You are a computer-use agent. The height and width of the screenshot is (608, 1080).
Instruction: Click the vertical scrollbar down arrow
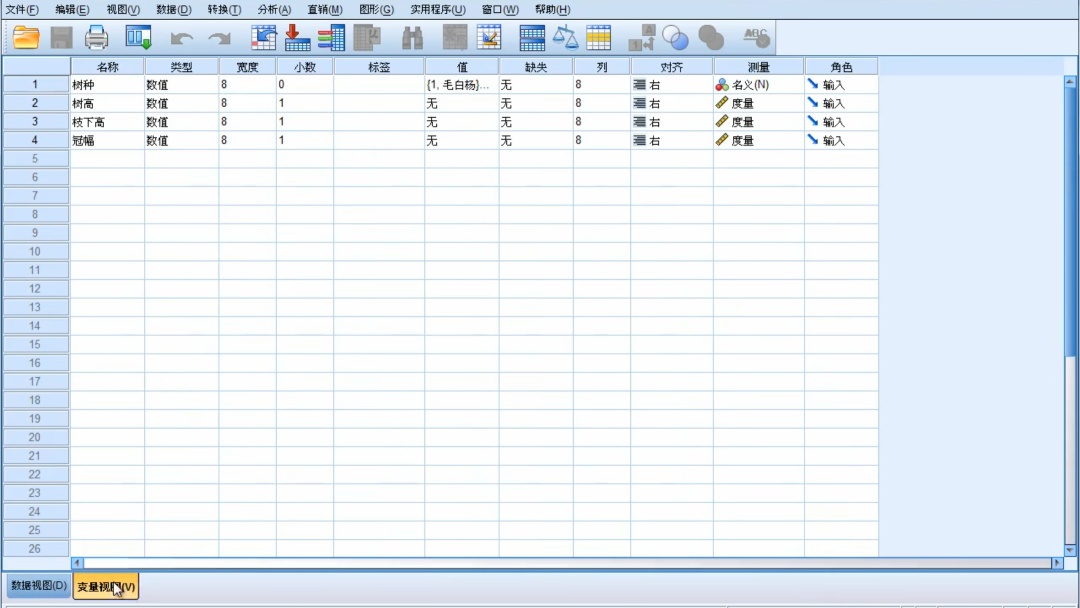pyautogui.click(x=1071, y=549)
